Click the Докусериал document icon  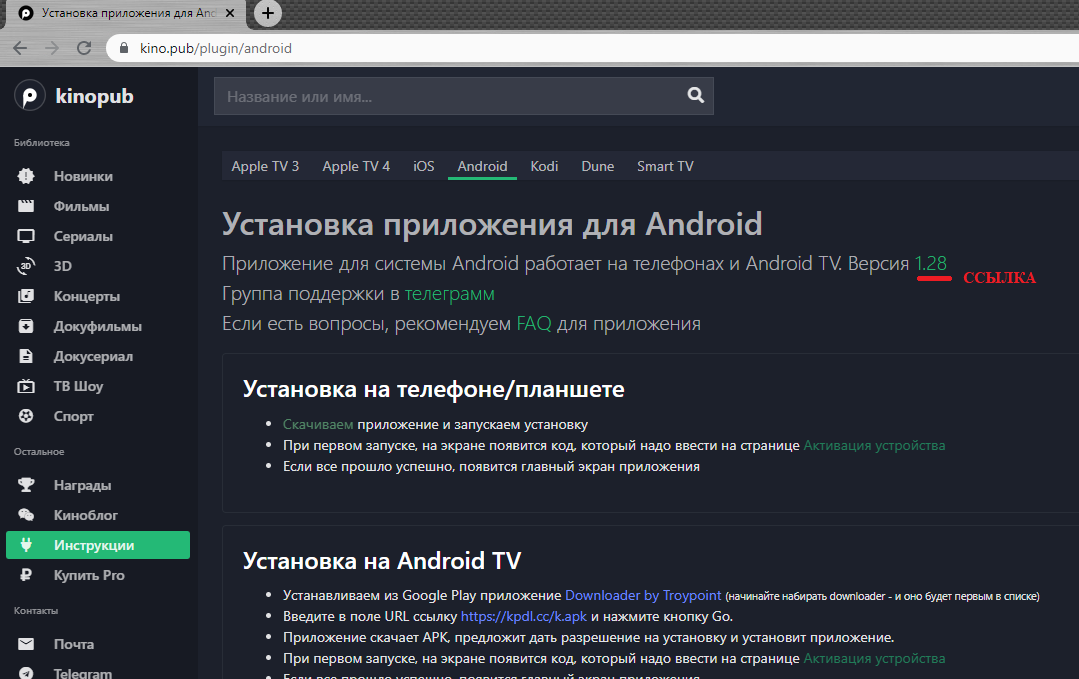tap(26, 356)
